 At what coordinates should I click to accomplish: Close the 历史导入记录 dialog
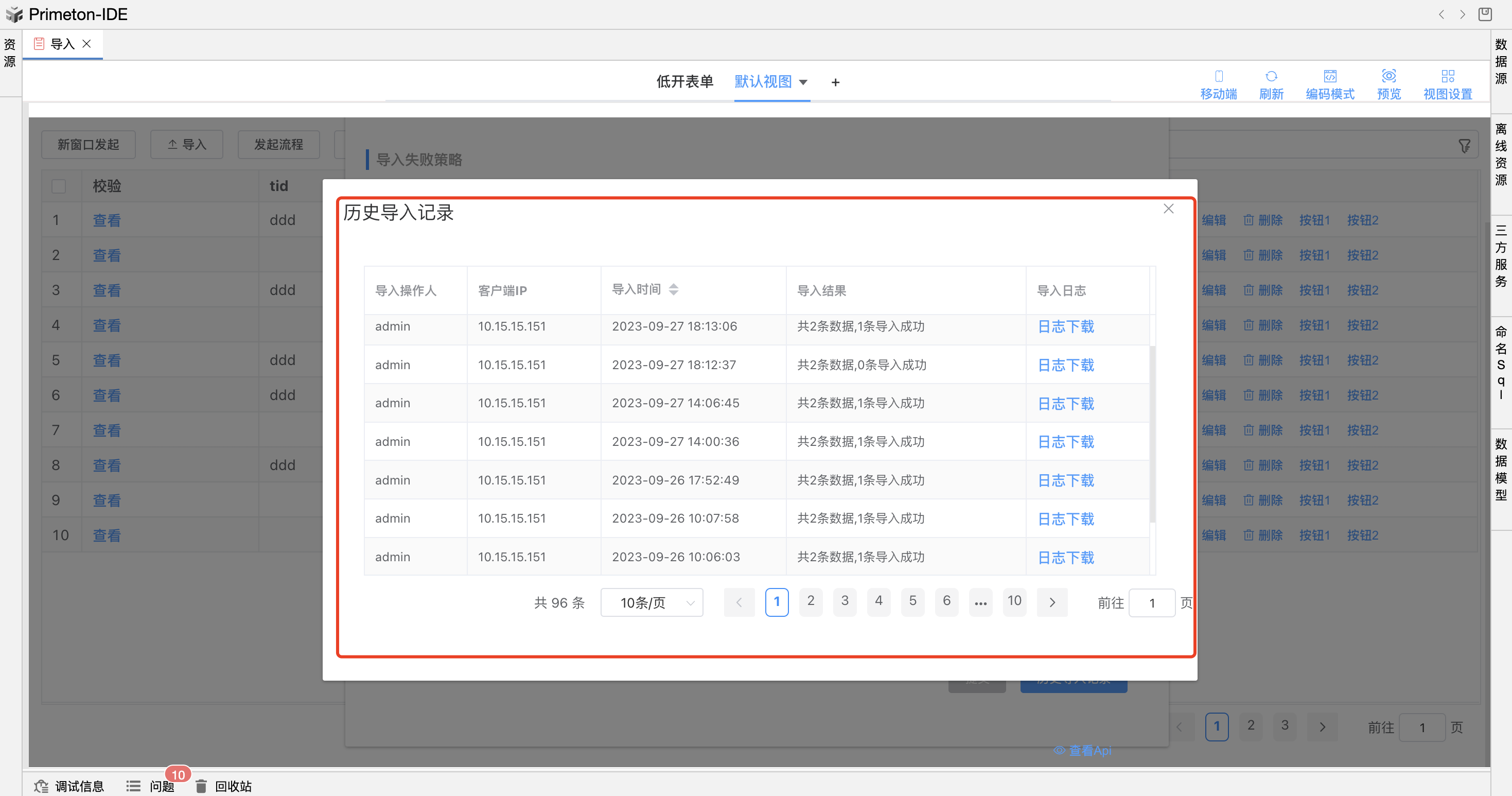[1168, 209]
